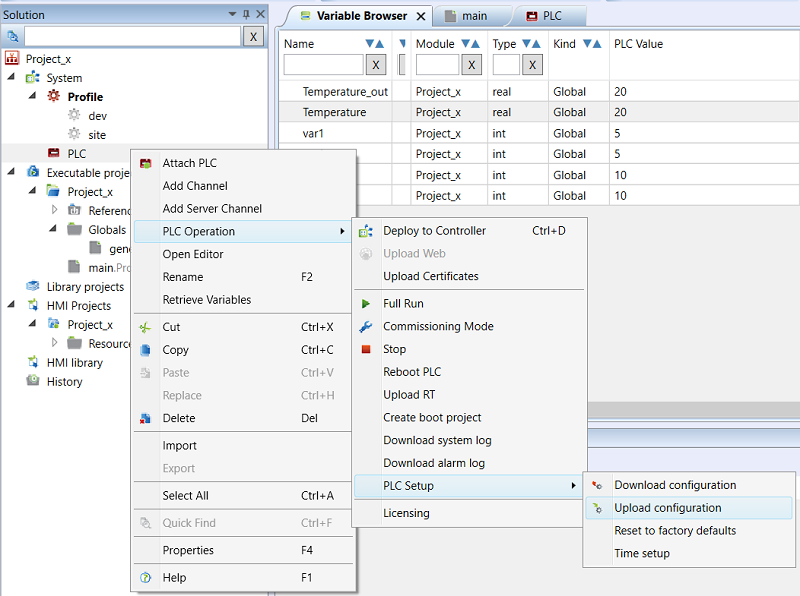Collapse the Executable projects node
This screenshot has width=800, height=596.
(11, 171)
